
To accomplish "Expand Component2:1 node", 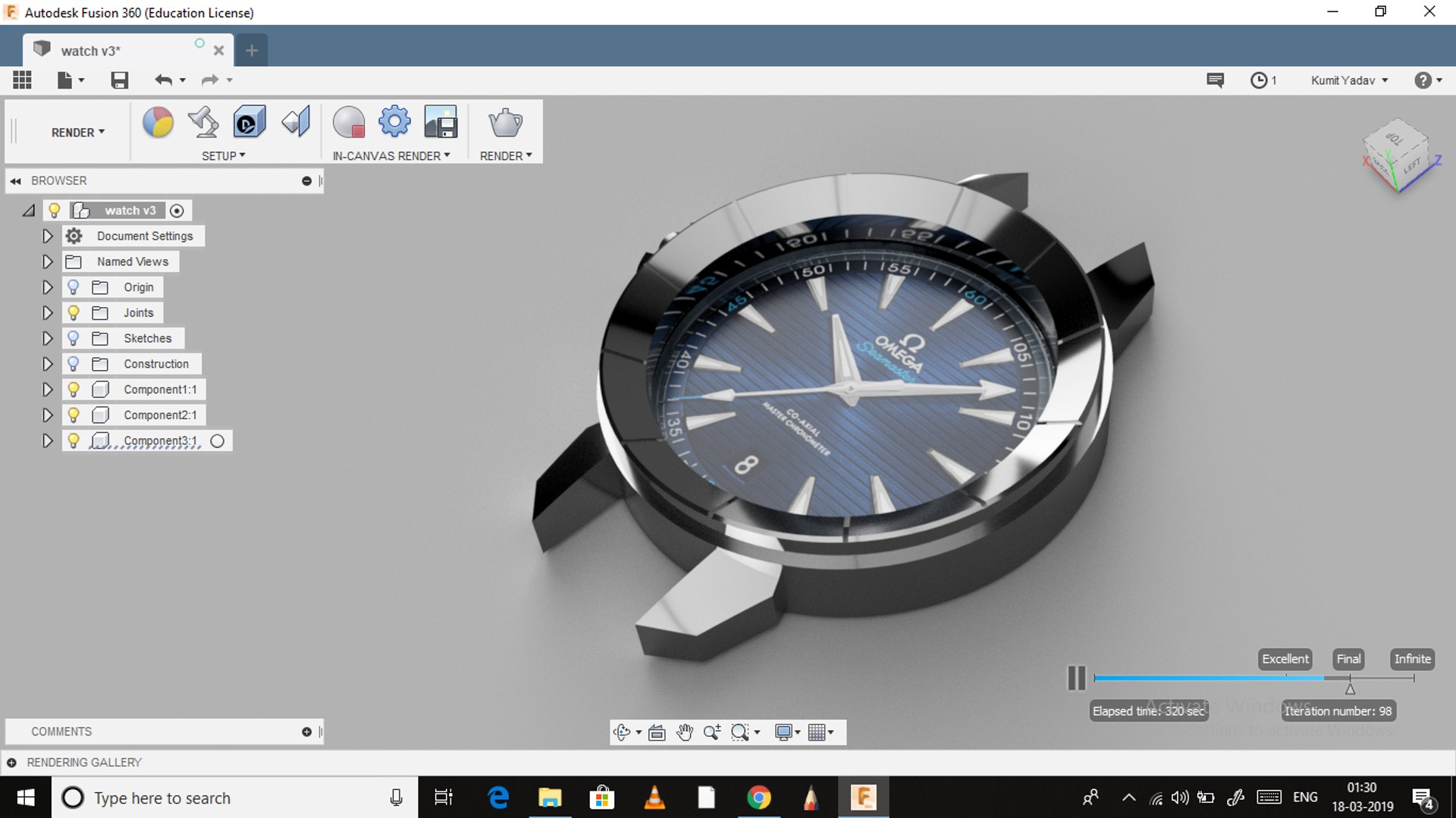I will (47, 415).
